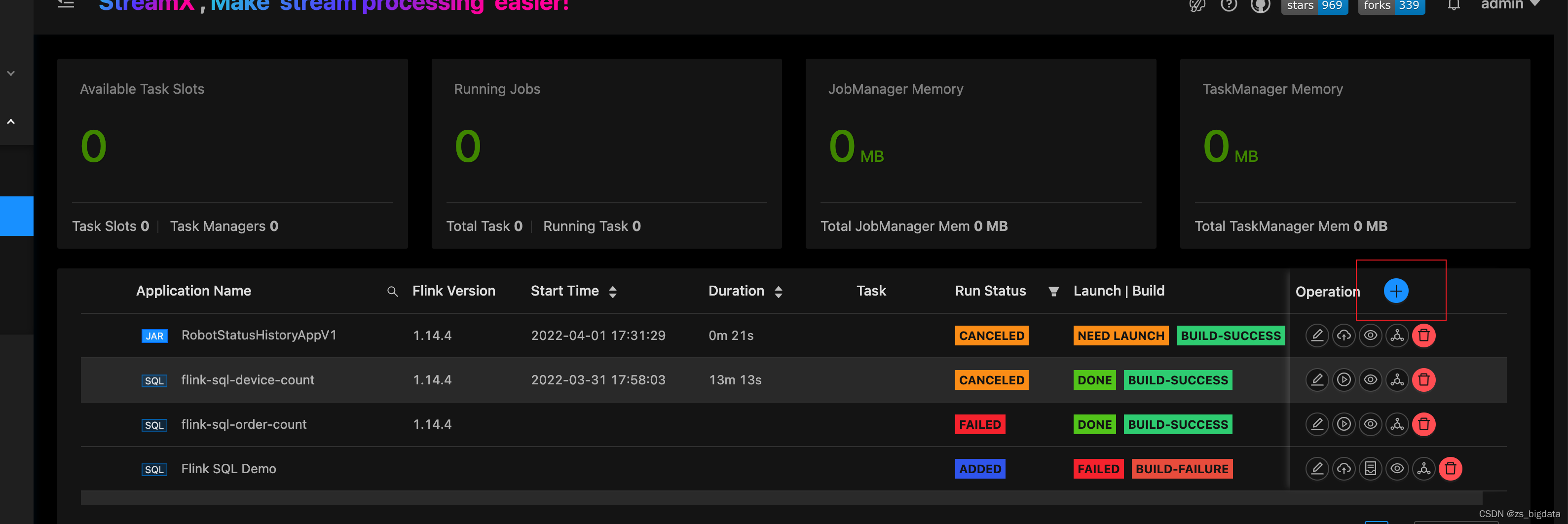View details of Flink SQL Demo with eye icon
Viewport: 1568px width, 524px height.
[1397, 469]
